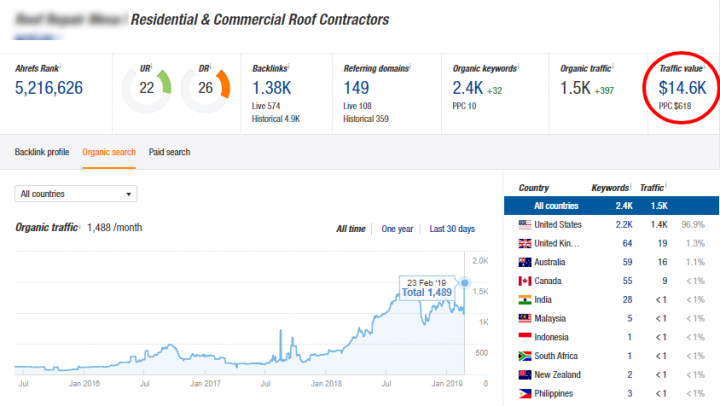Switch to the Paid search tab

(169, 152)
